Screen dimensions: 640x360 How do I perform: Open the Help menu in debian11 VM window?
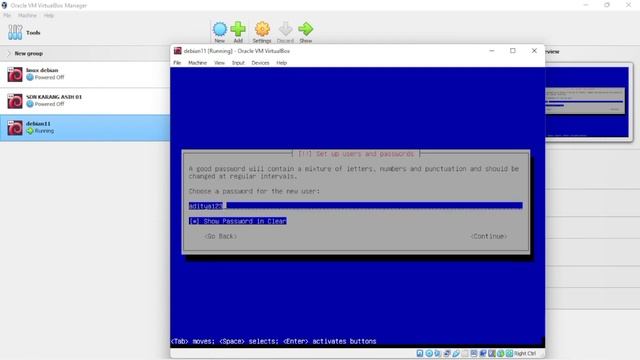[282, 63]
